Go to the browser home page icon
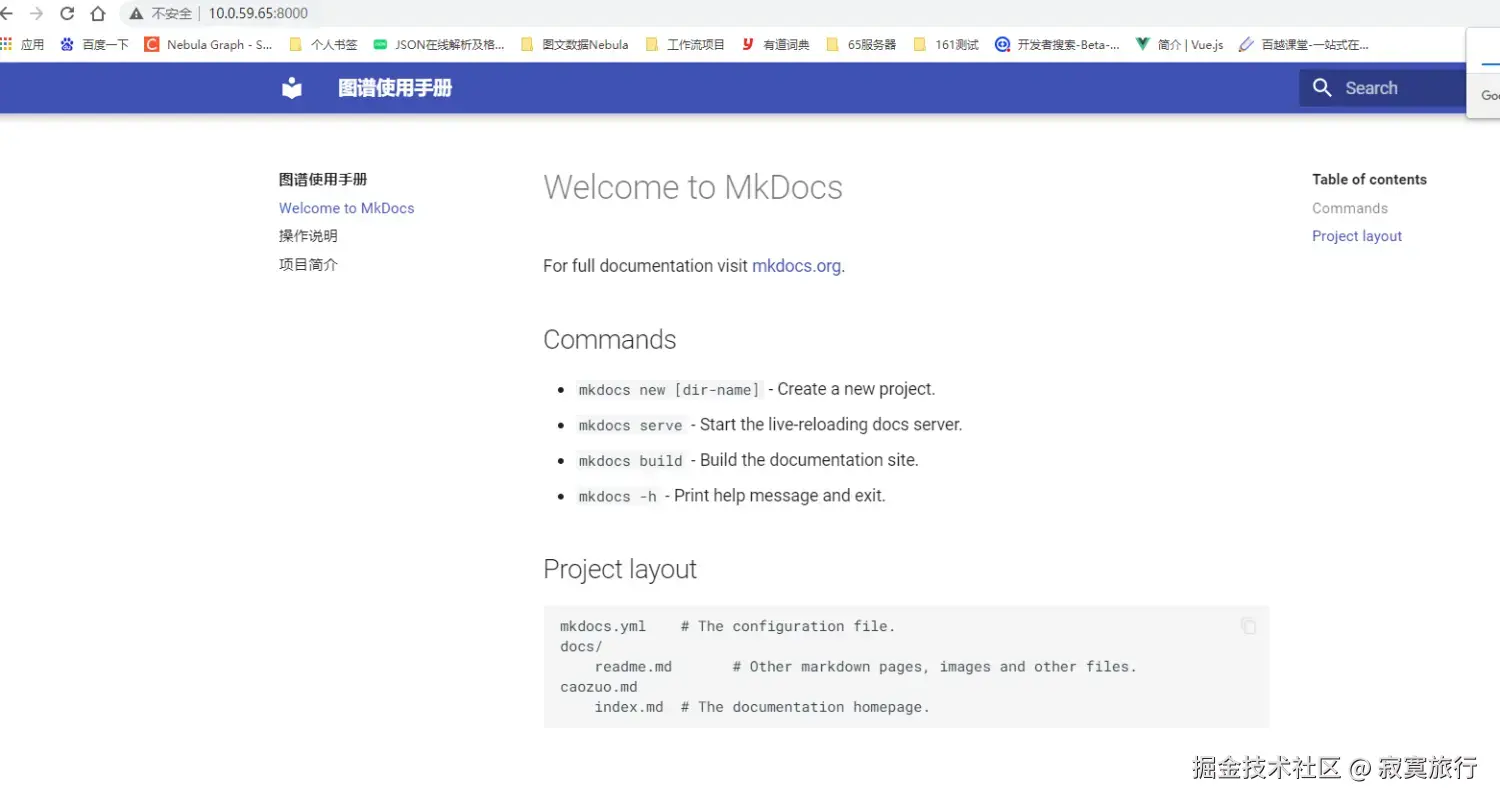The height and width of the screenshot is (804, 1500). click(x=98, y=13)
